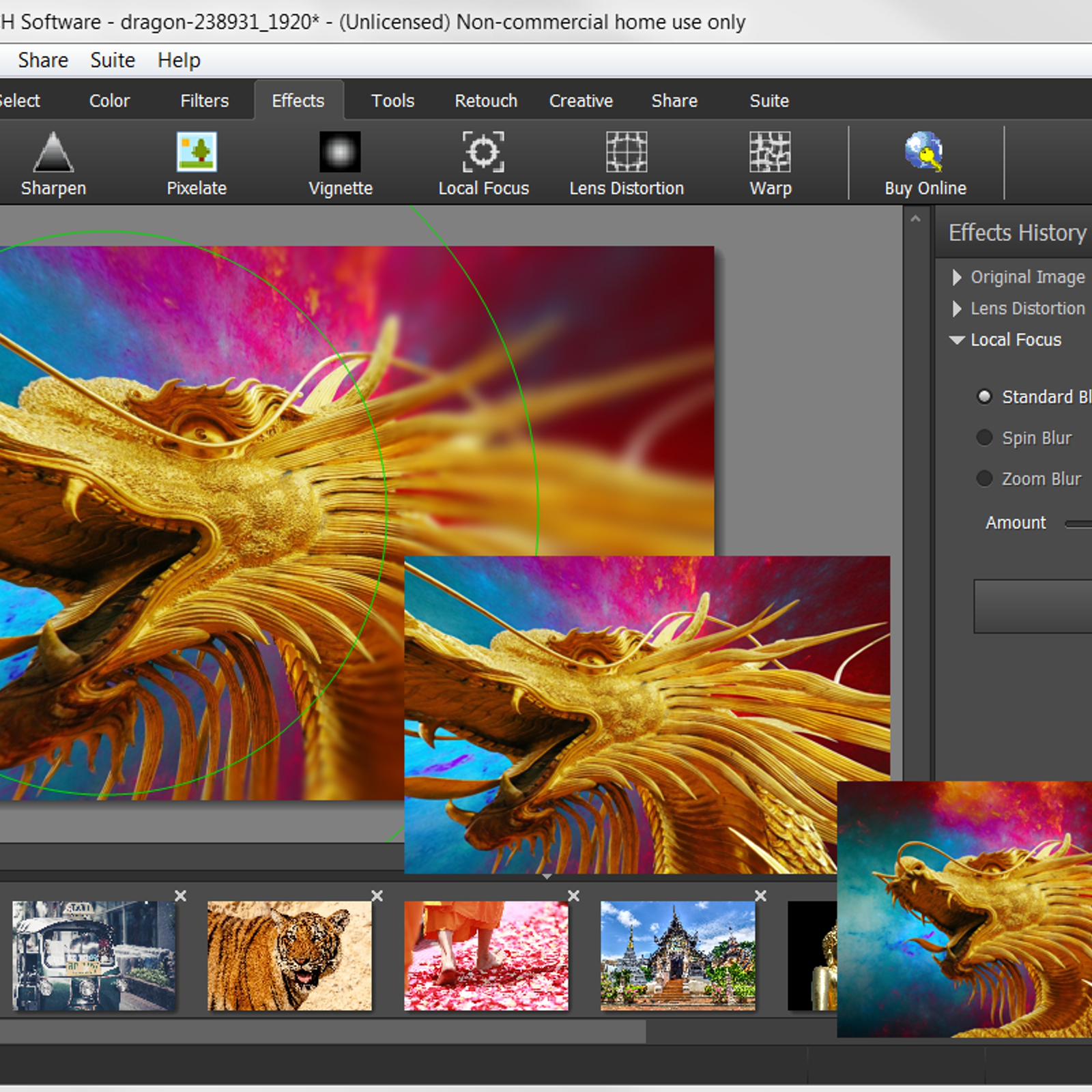
Task: Click the Amount label
Action: pyautogui.click(x=1015, y=523)
